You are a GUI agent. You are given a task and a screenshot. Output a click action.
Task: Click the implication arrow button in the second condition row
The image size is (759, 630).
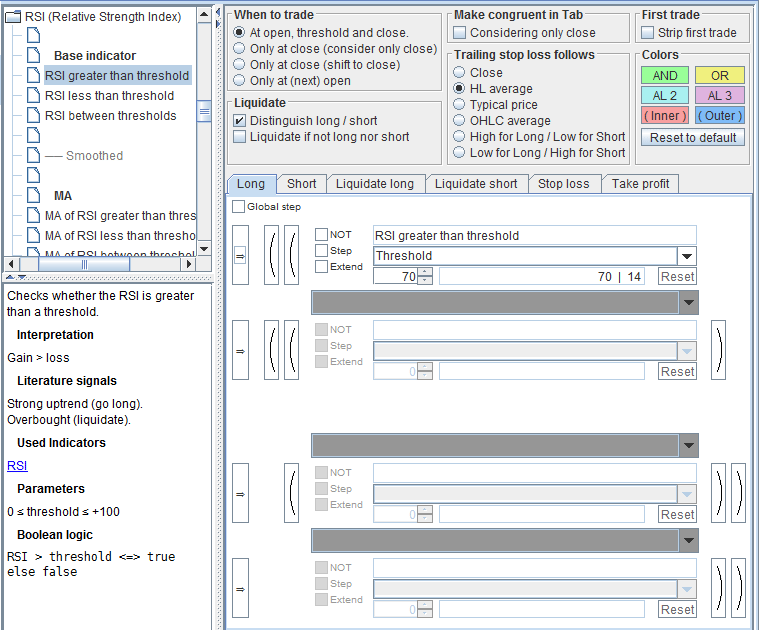coord(241,350)
